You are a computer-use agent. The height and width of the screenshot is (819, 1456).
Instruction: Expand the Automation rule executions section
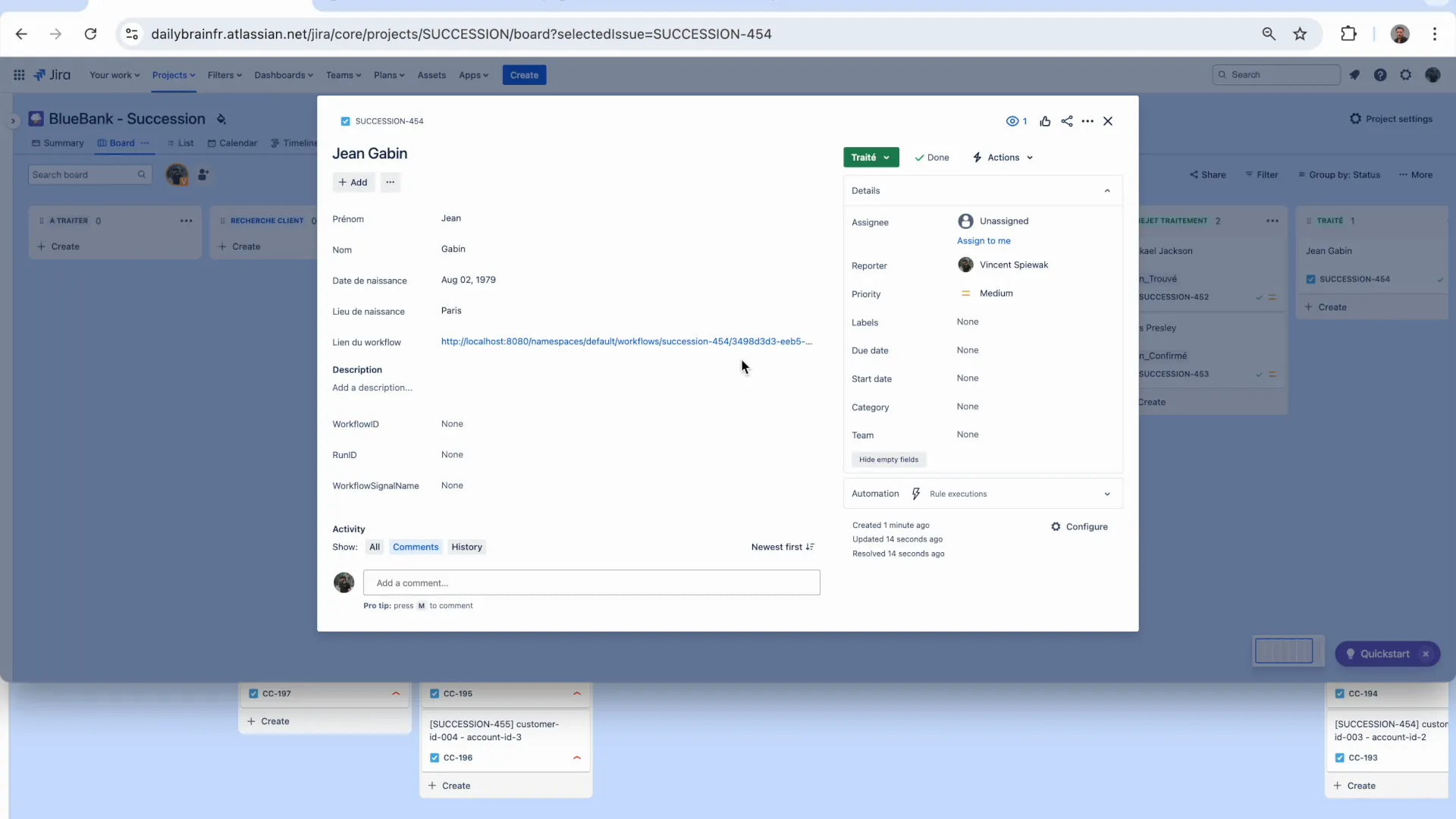[1106, 494]
